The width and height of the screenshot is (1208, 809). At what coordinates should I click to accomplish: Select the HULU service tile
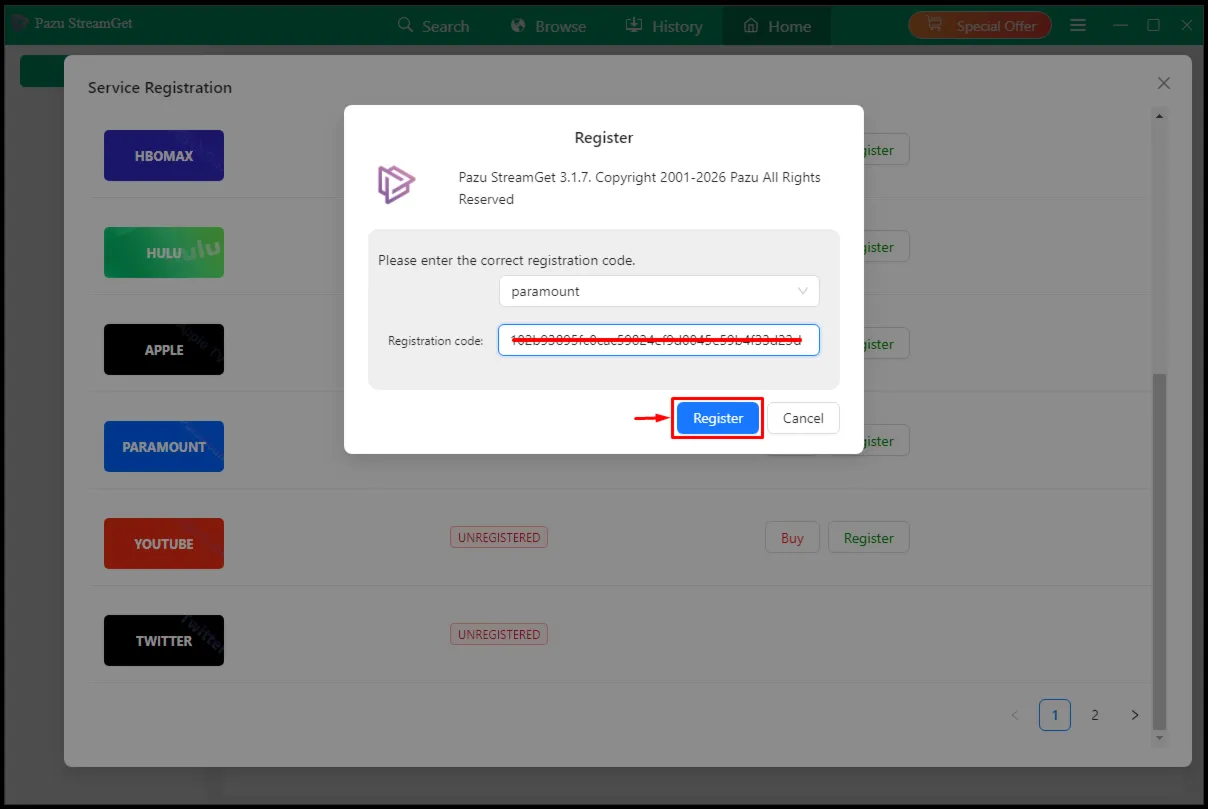coord(164,252)
